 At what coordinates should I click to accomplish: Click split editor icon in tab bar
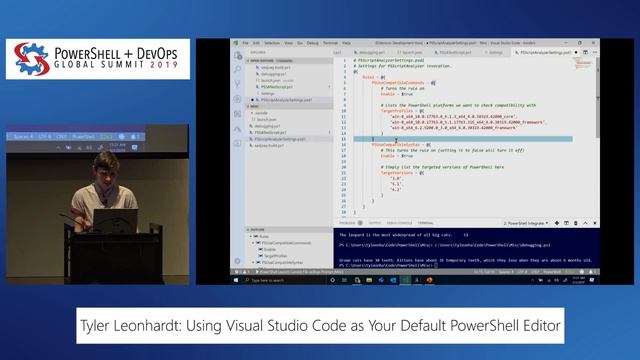click(585, 52)
